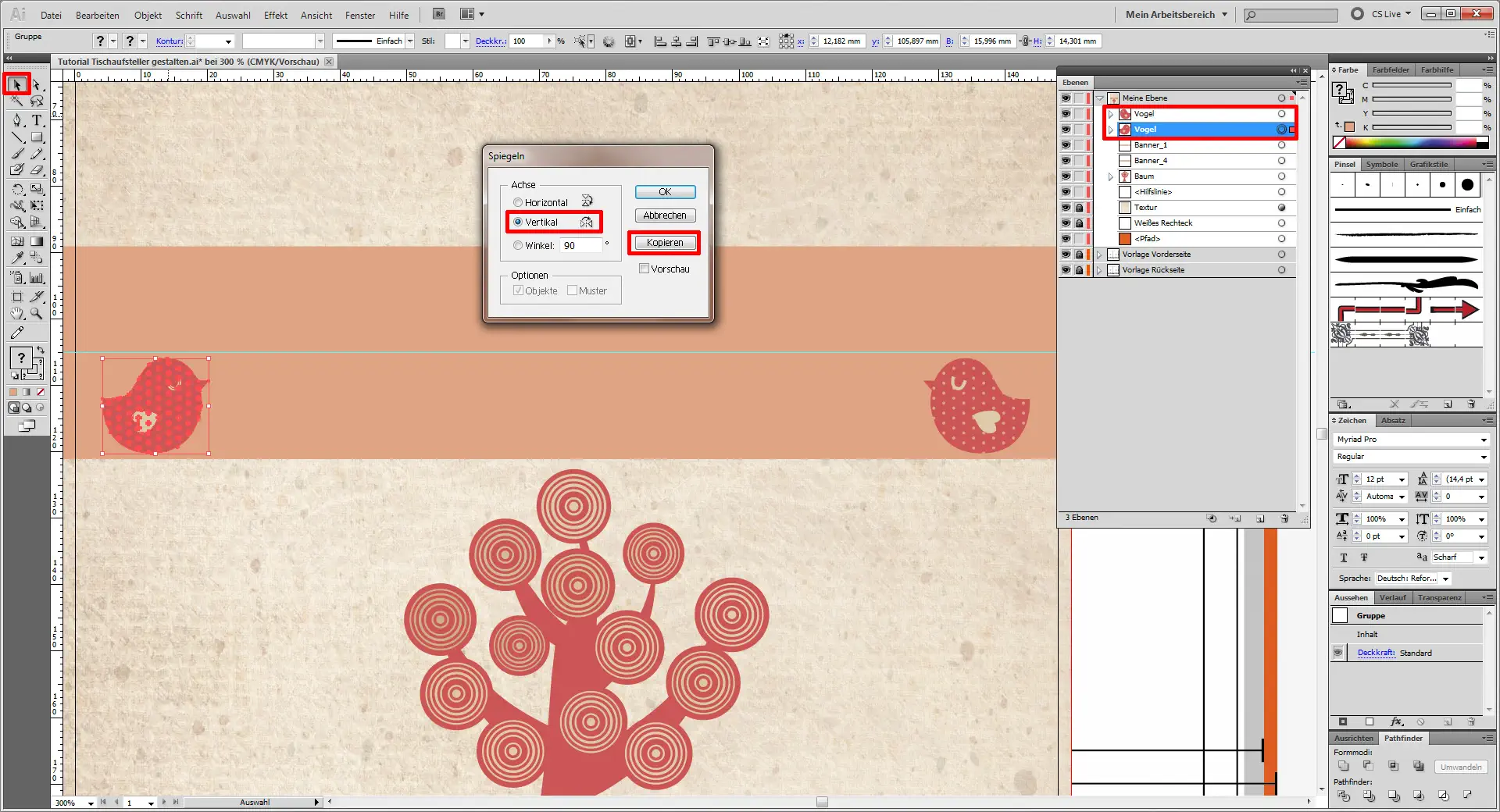Viewport: 1500px width, 812px height.
Task: Click Kopieren in the Spiegeln dialog
Action: [x=664, y=243]
